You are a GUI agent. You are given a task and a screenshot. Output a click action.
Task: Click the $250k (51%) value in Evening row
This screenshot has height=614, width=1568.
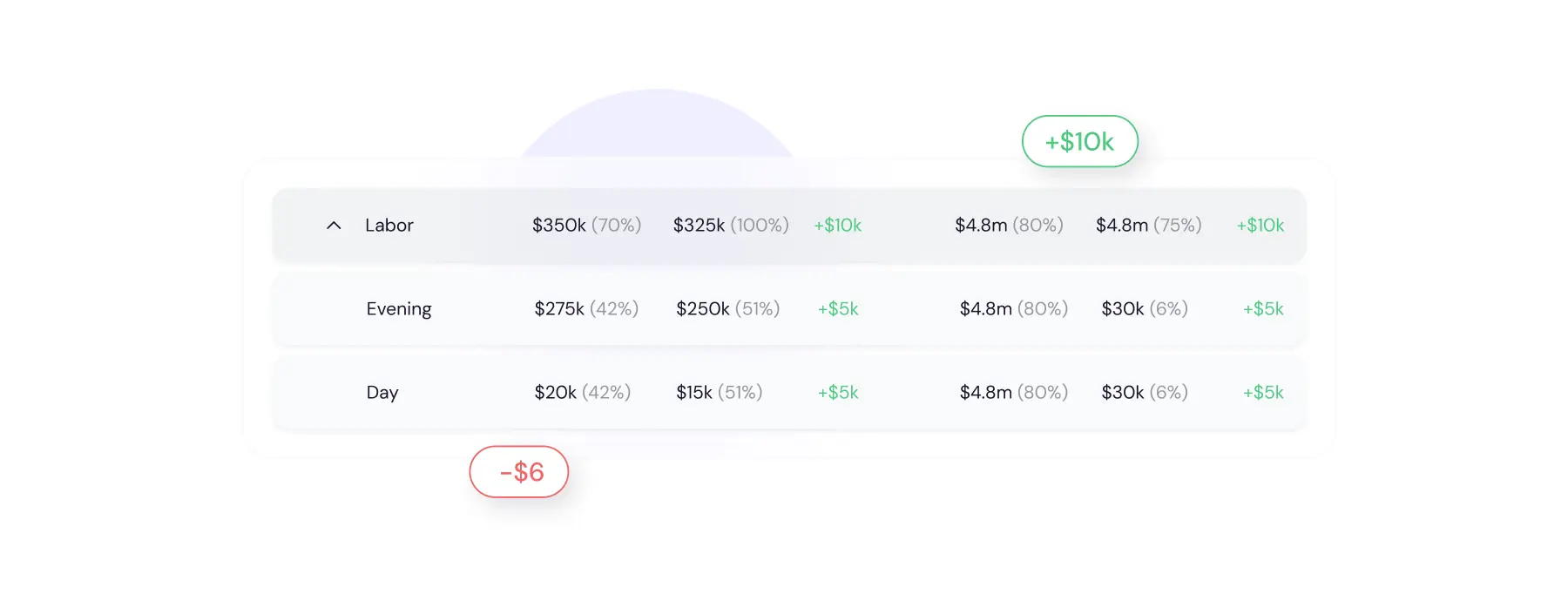pyautogui.click(x=728, y=308)
